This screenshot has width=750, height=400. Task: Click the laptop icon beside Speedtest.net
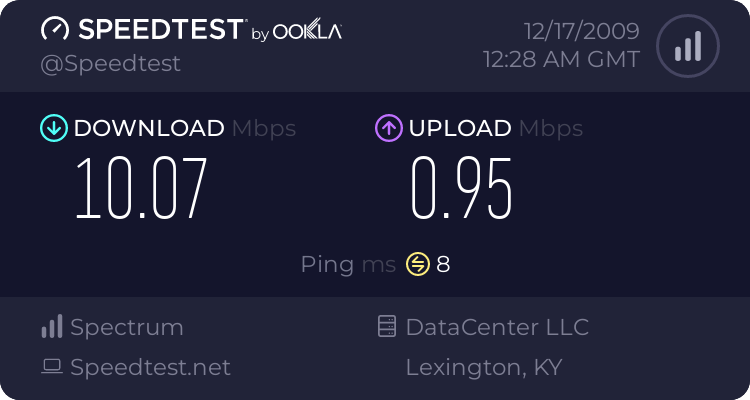[x=52, y=367]
